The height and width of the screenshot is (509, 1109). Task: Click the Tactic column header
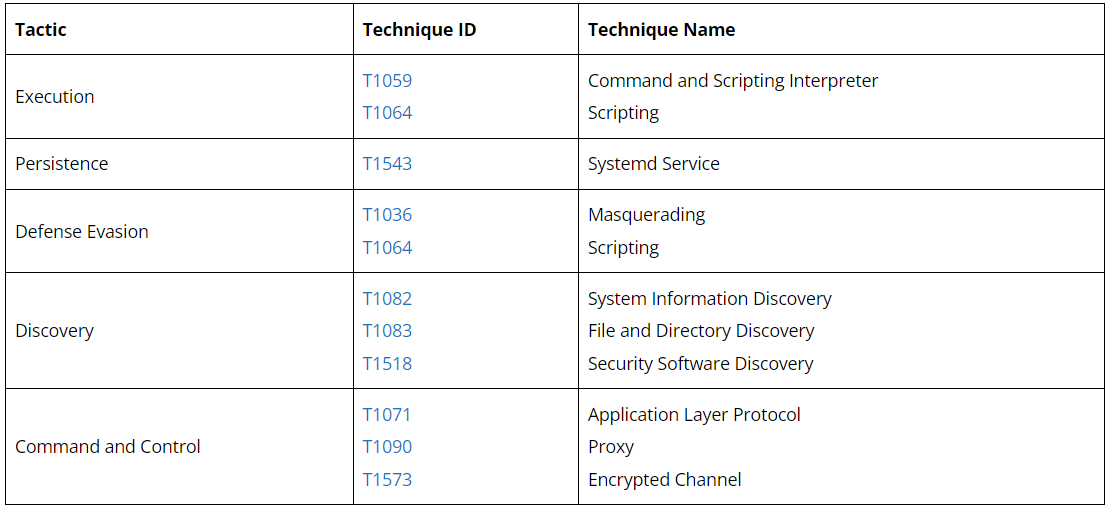[41, 30]
